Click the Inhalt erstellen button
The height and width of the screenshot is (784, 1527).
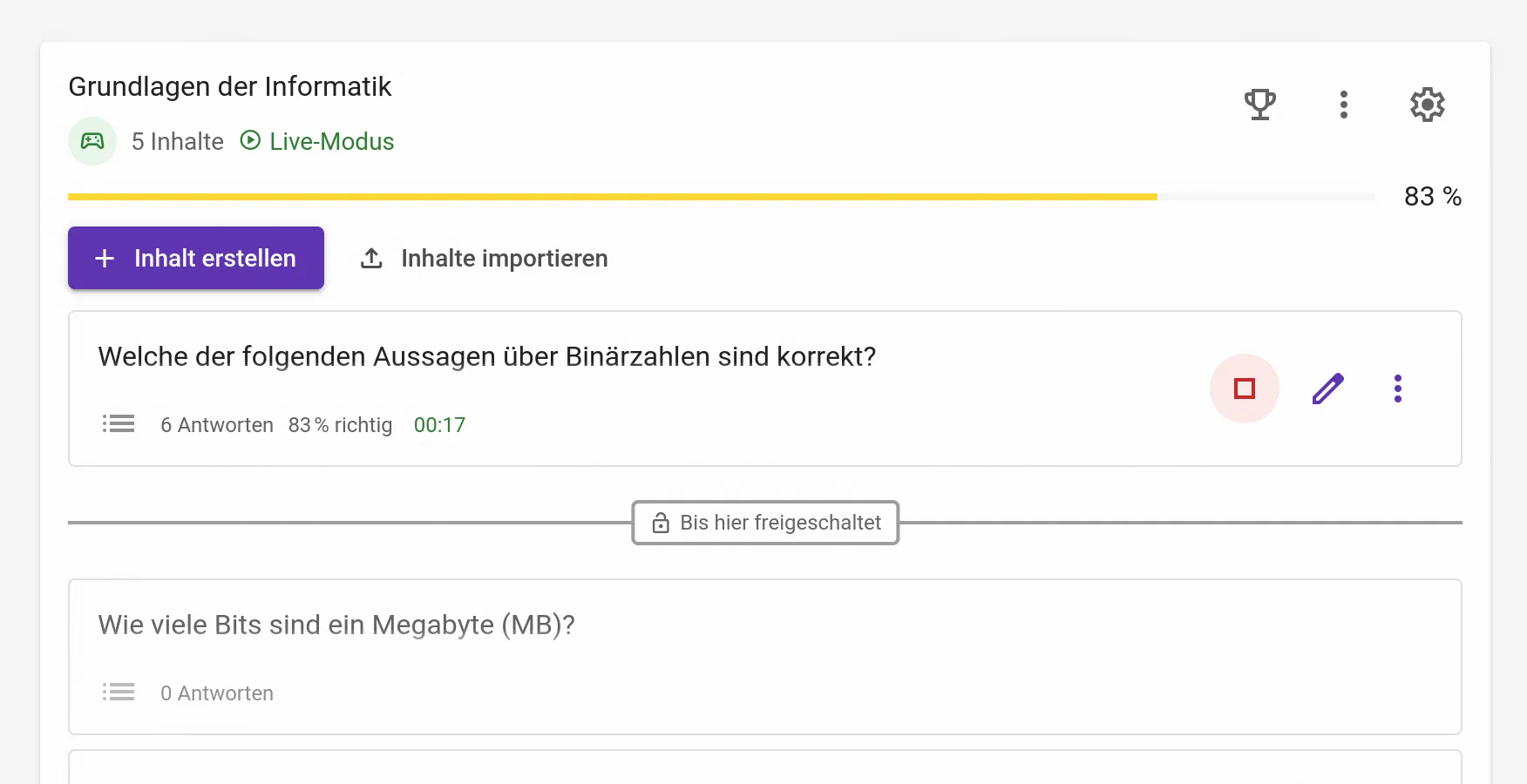[196, 258]
